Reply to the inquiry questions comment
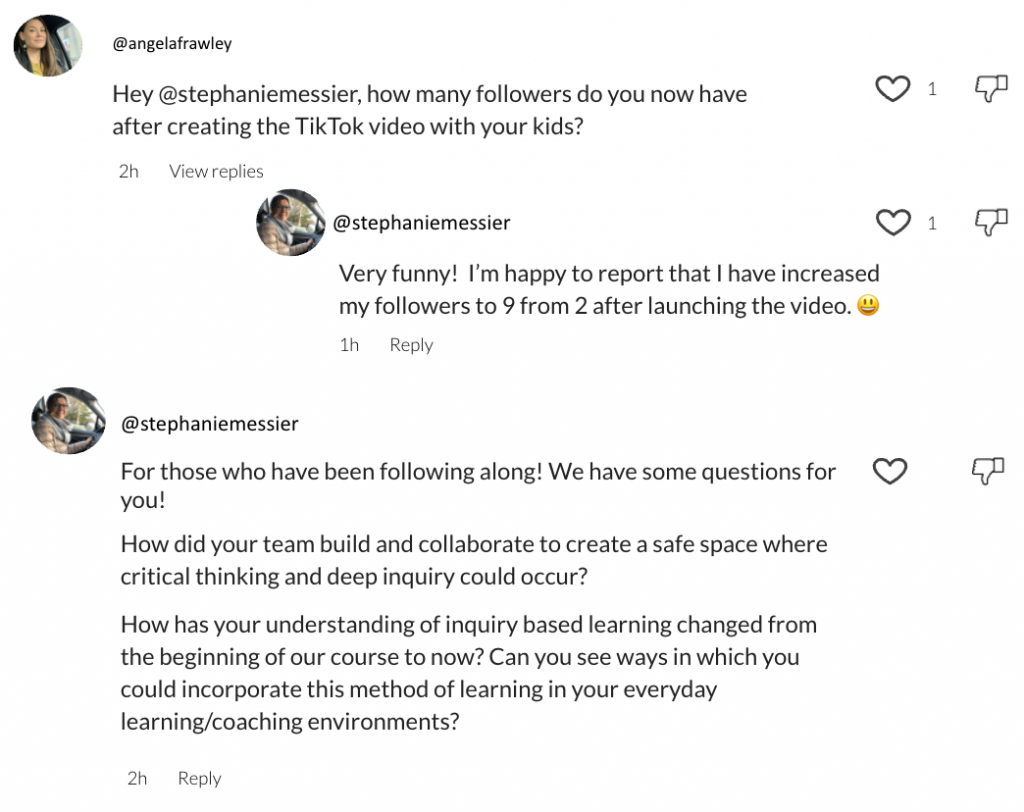This screenshot has width=1024, height=812. pyautogui.click(x=199, y=778)
